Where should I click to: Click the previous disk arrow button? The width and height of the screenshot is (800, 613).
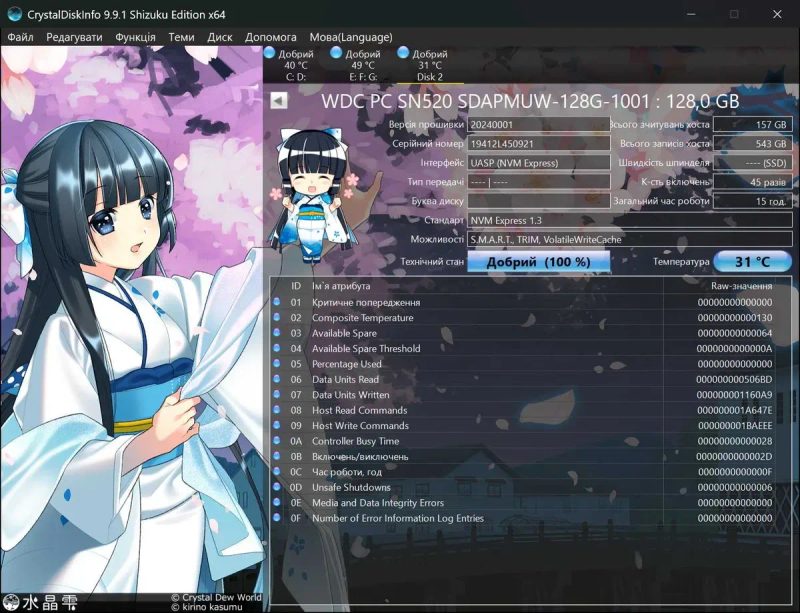(x=279, y=101)
